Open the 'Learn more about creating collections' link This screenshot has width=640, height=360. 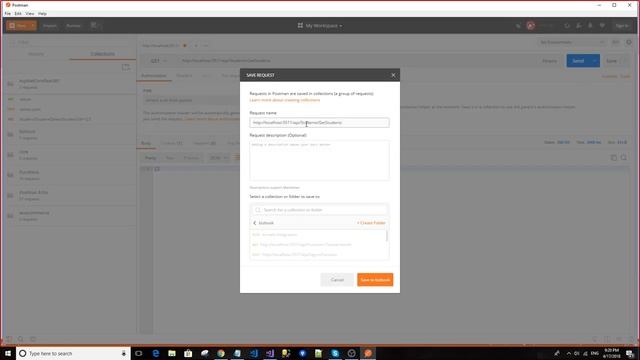point(284,100)
